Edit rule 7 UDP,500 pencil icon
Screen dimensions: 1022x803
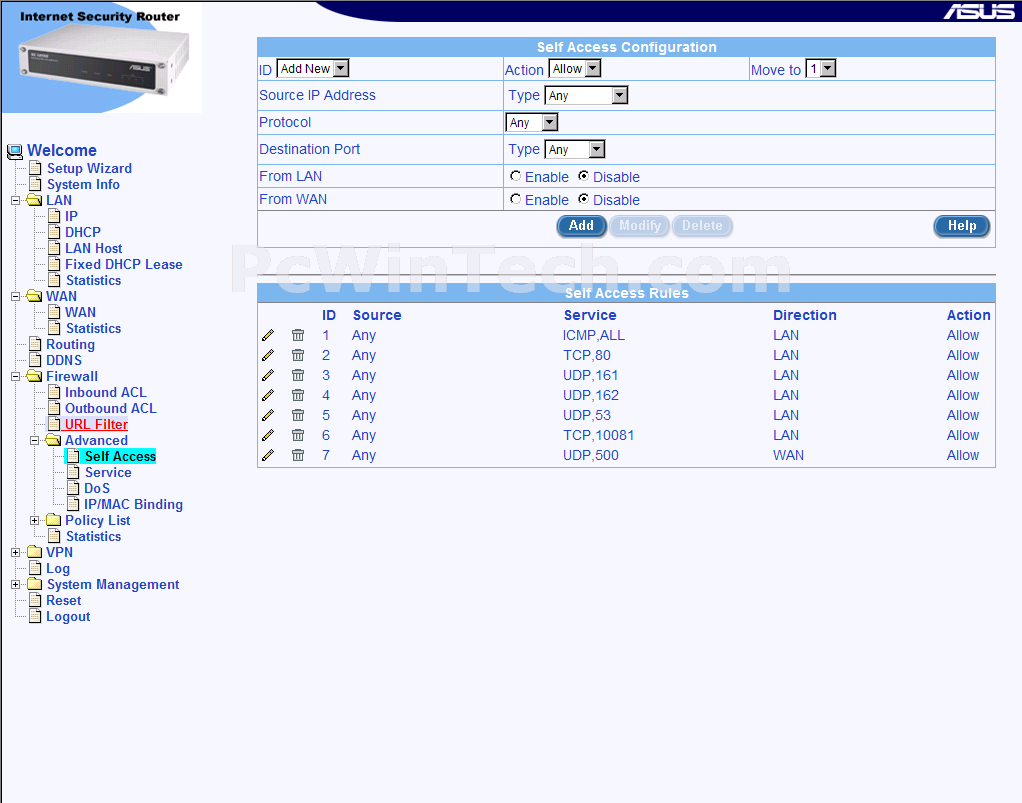tap(268, 455)
